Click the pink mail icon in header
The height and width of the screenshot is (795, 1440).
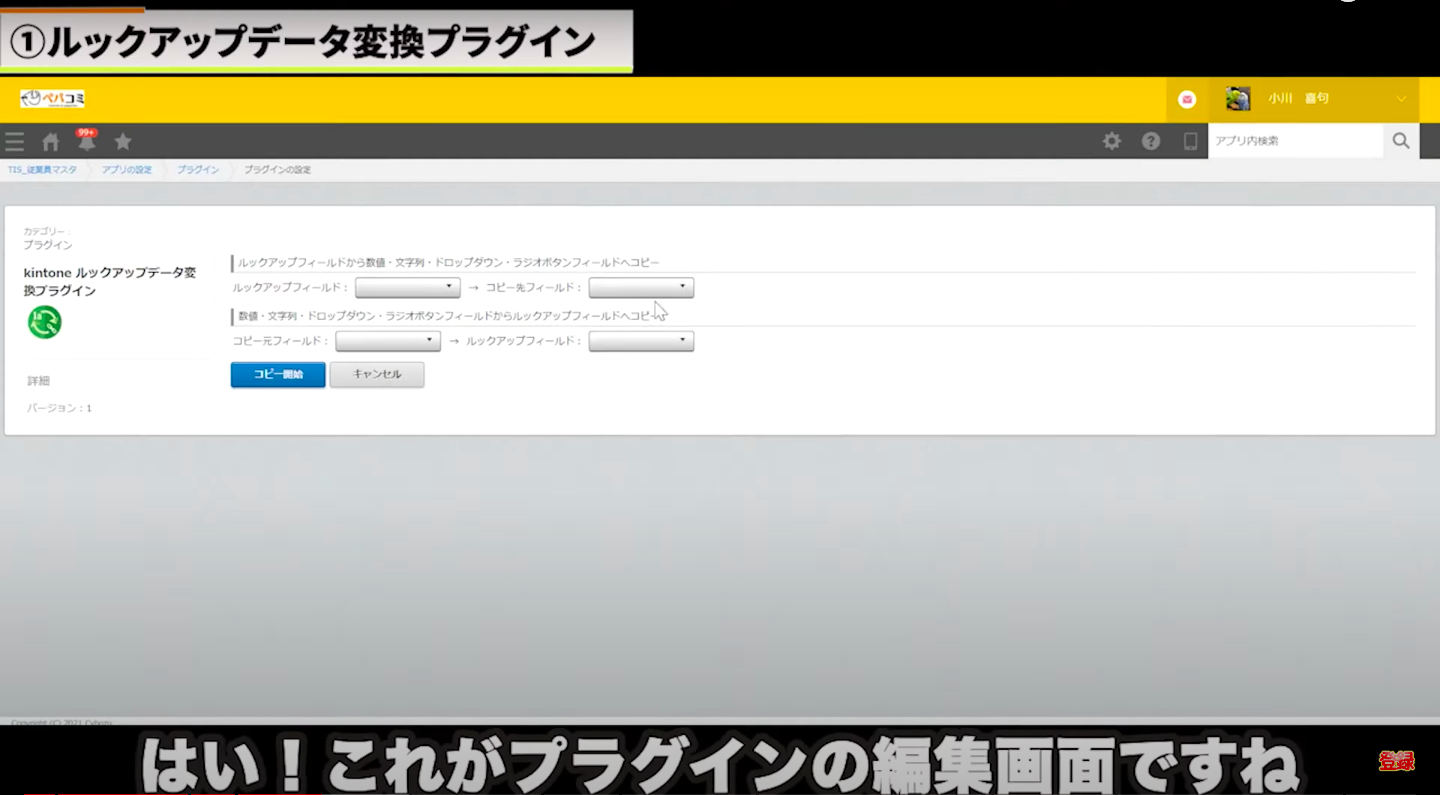[1187, 99]
